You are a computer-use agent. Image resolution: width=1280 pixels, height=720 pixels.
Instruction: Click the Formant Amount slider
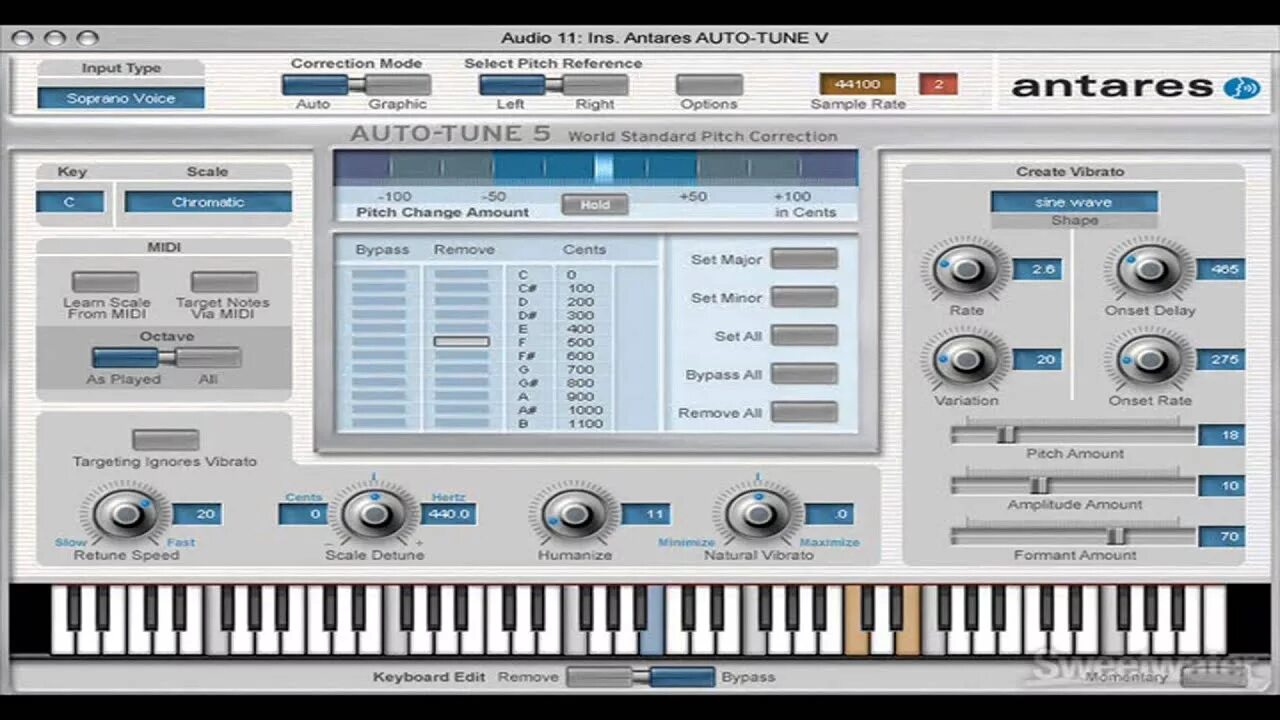(x=1073, y=536)
